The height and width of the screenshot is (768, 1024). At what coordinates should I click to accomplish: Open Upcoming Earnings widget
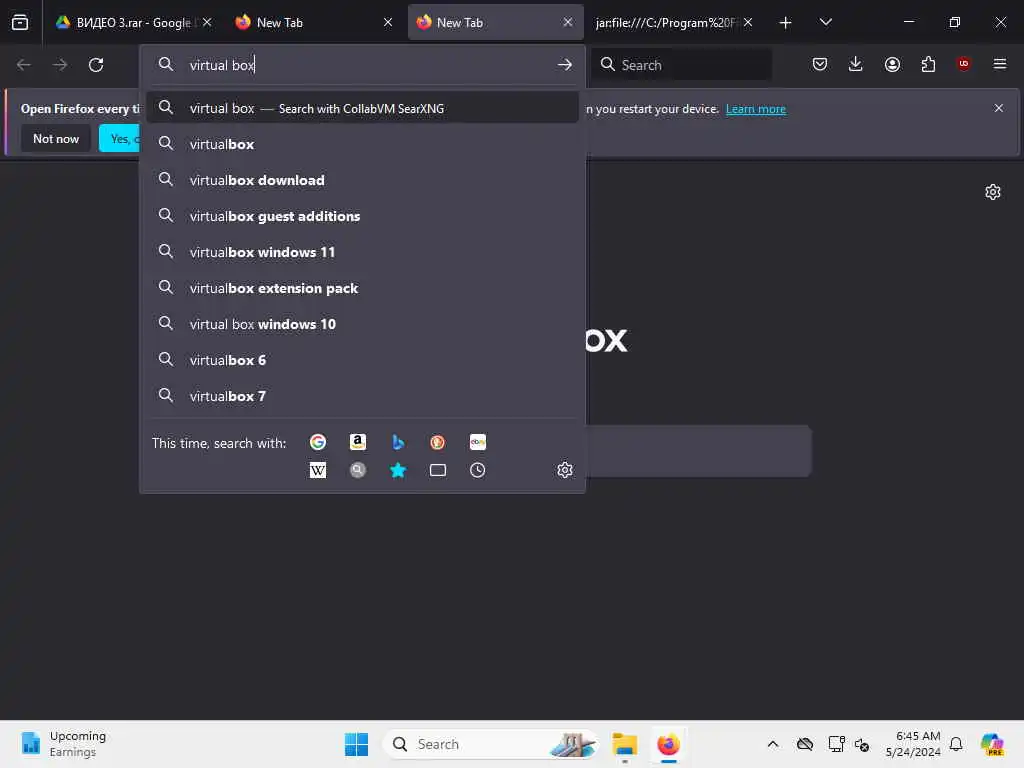click(x=63, y=744)
